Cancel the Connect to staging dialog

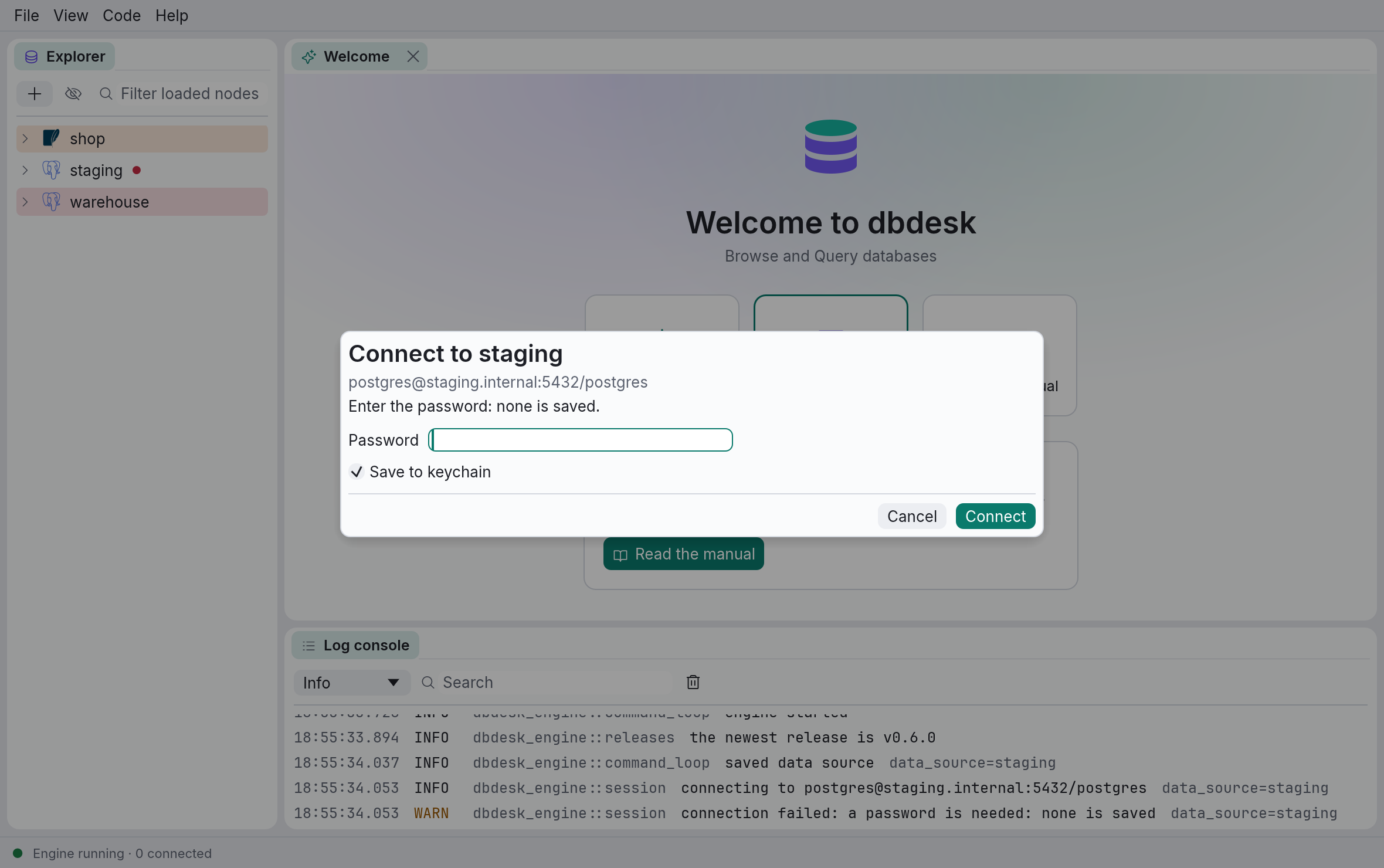[912, 516]
